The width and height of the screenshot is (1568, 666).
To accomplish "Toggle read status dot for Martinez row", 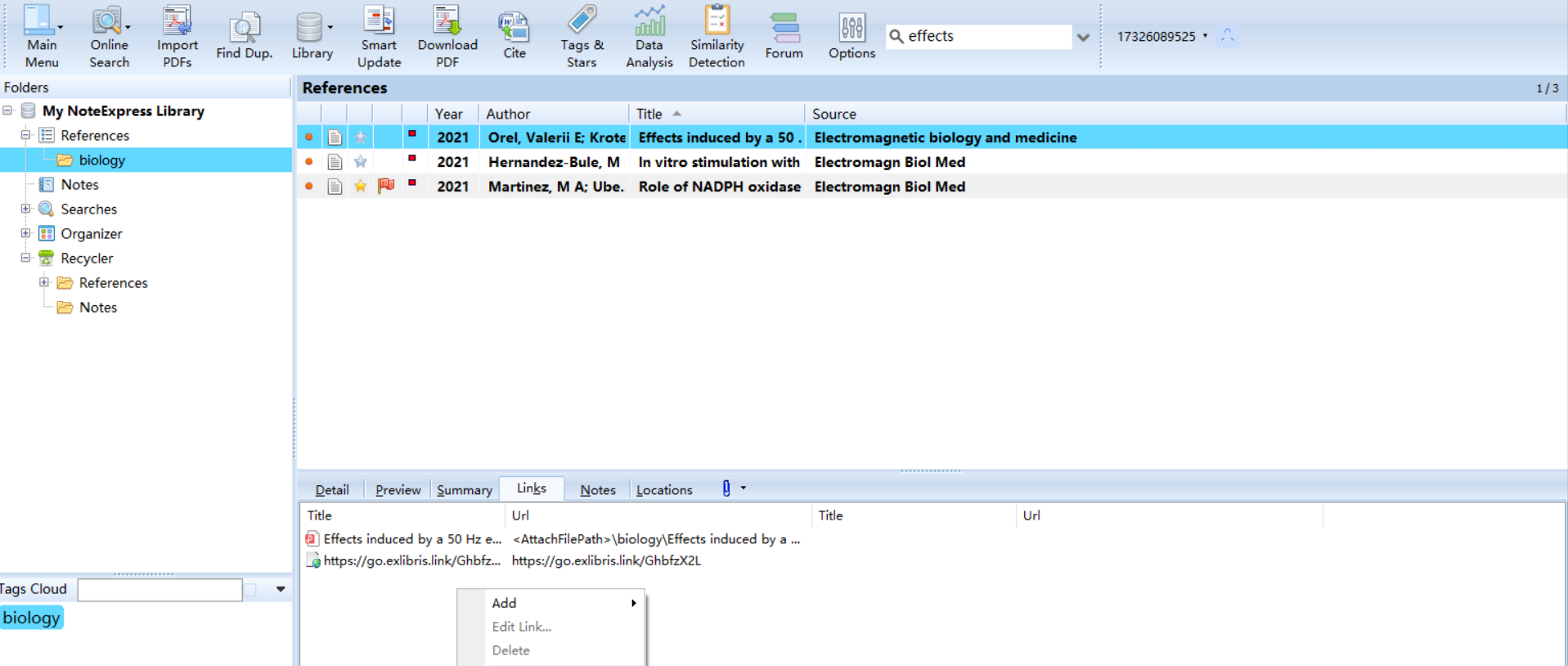I will [x=308, y=187].
